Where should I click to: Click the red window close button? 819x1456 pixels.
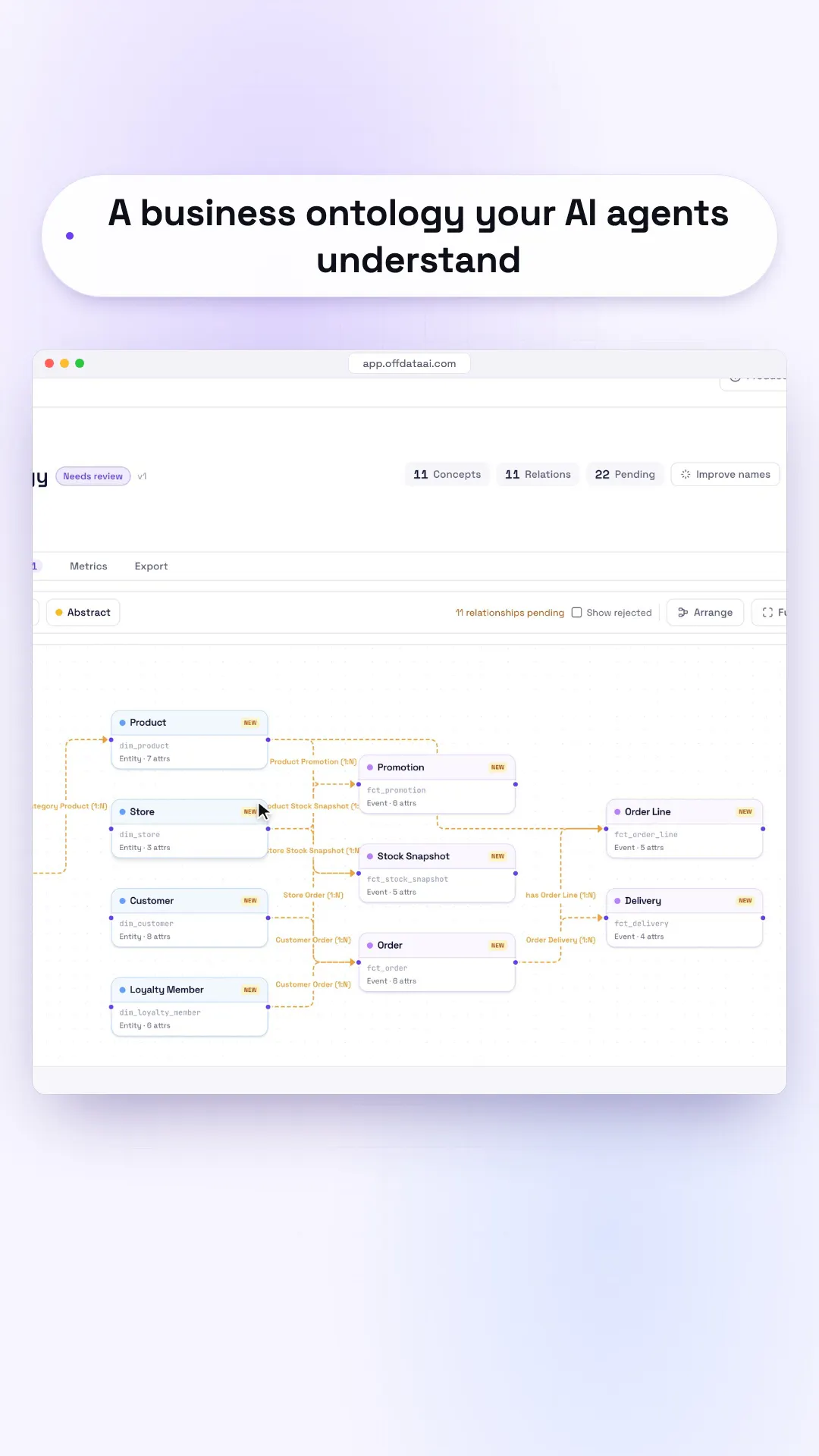tap(49, 363)
